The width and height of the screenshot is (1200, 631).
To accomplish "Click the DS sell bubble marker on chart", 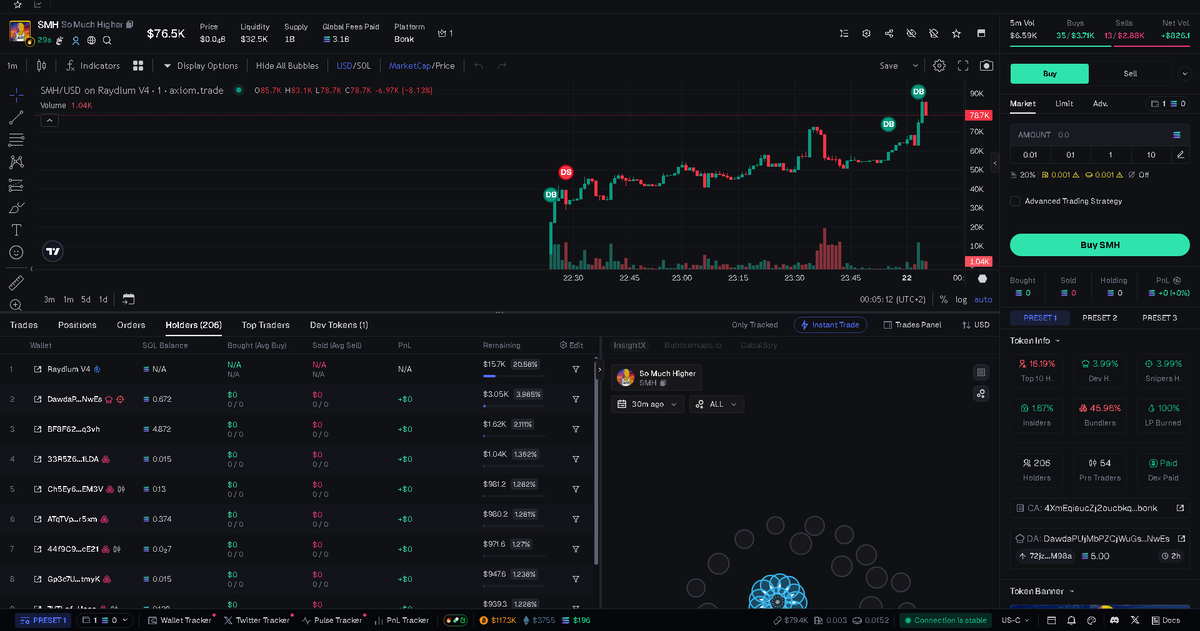I will pyautogui.click(x=566, y=172).
